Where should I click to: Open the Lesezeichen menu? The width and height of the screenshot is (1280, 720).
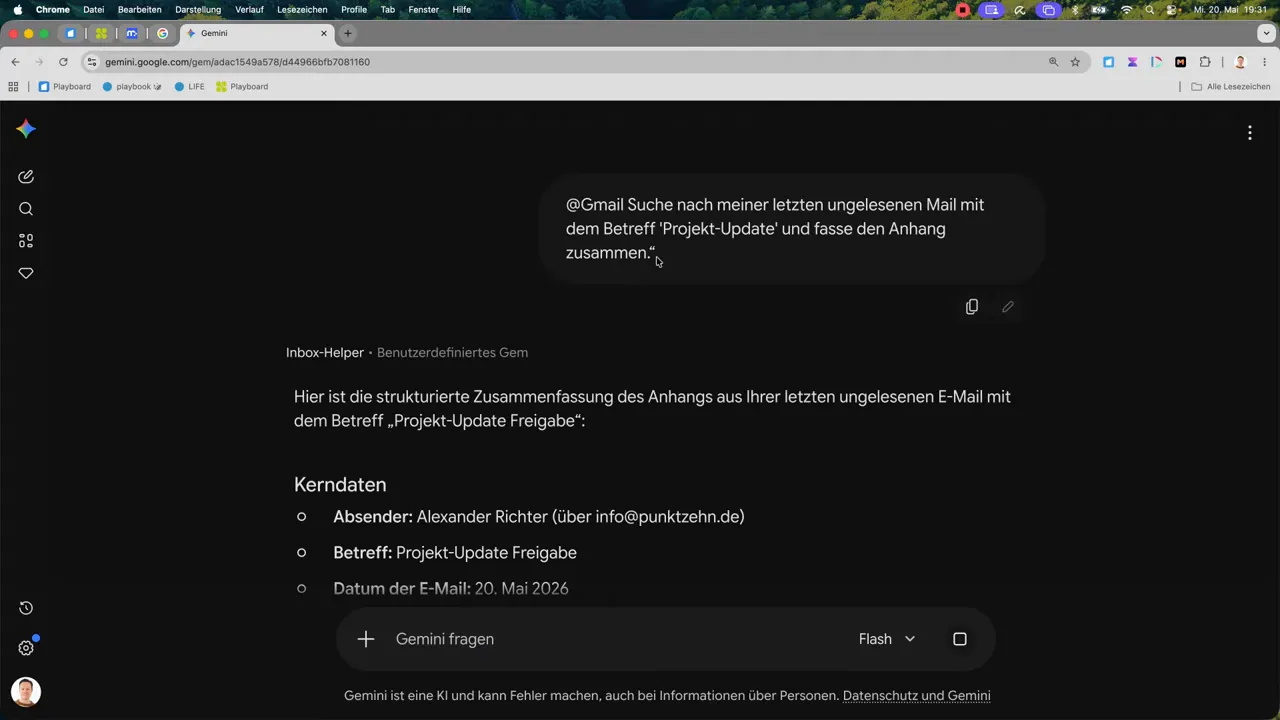click(302, 9)
